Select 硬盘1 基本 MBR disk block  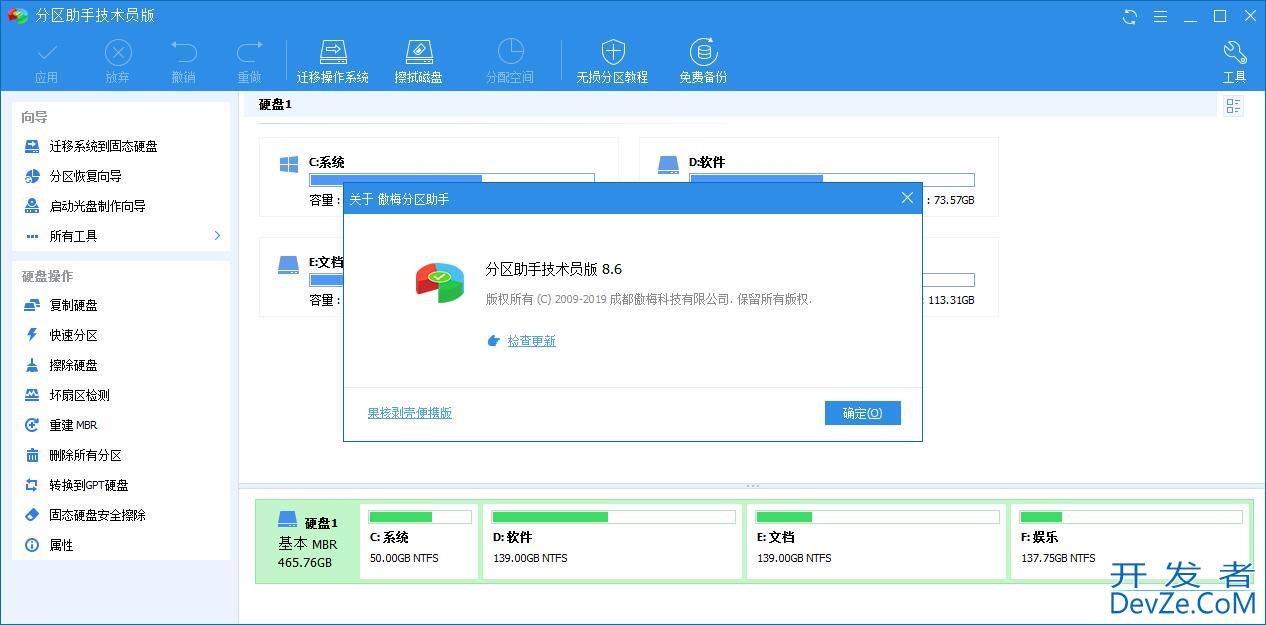pyautogui.click(x=307, y=541)
